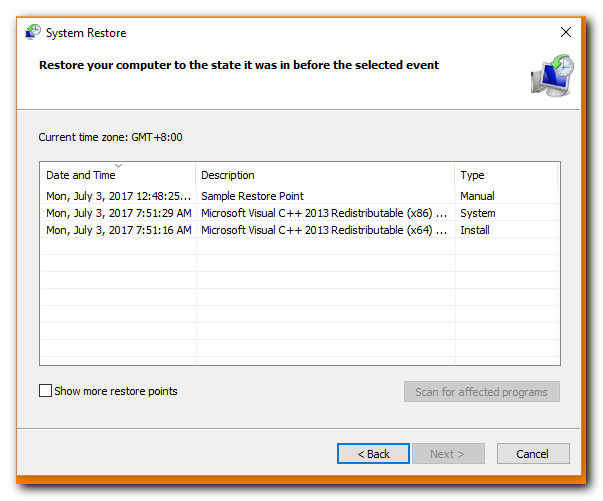Click the 7:51:29 AM date cell

click(x=119, y=213)
